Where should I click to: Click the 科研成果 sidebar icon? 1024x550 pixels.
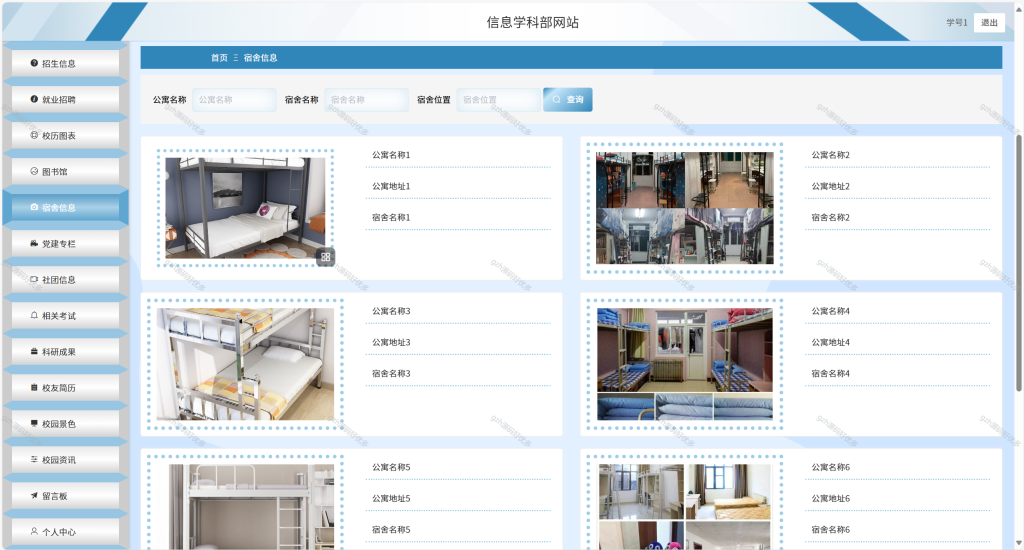(x=34, y=351)
